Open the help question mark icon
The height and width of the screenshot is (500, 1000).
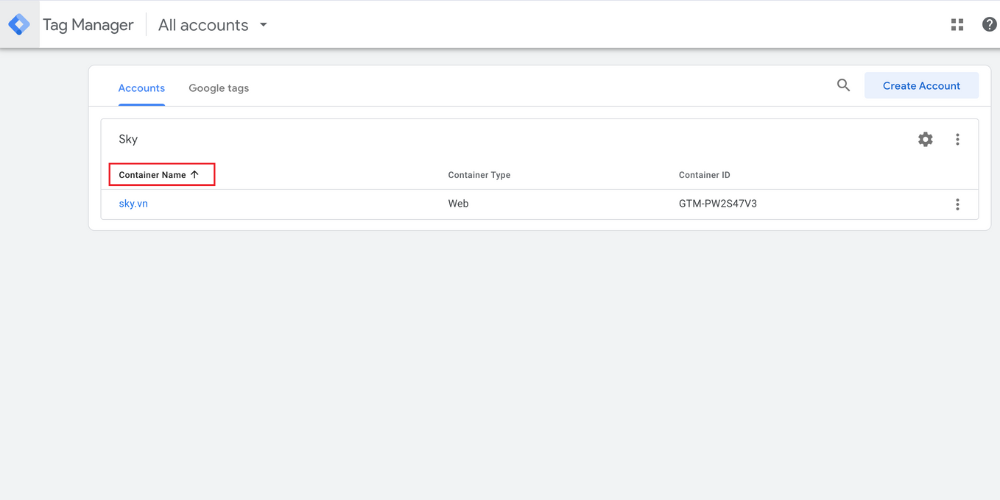point(989,25)
